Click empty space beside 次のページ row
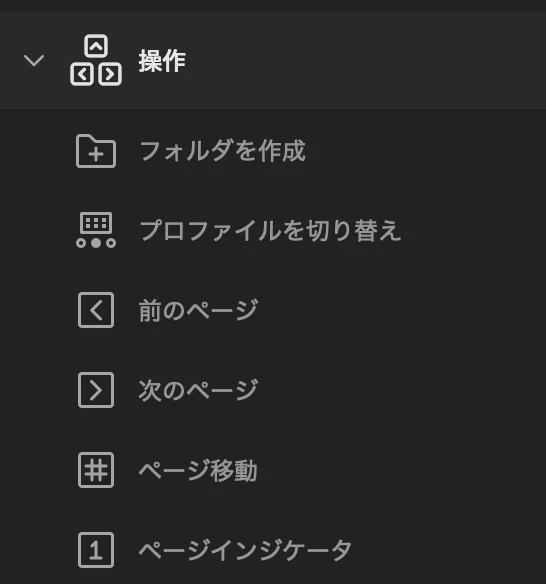 (x=402, y=390)
